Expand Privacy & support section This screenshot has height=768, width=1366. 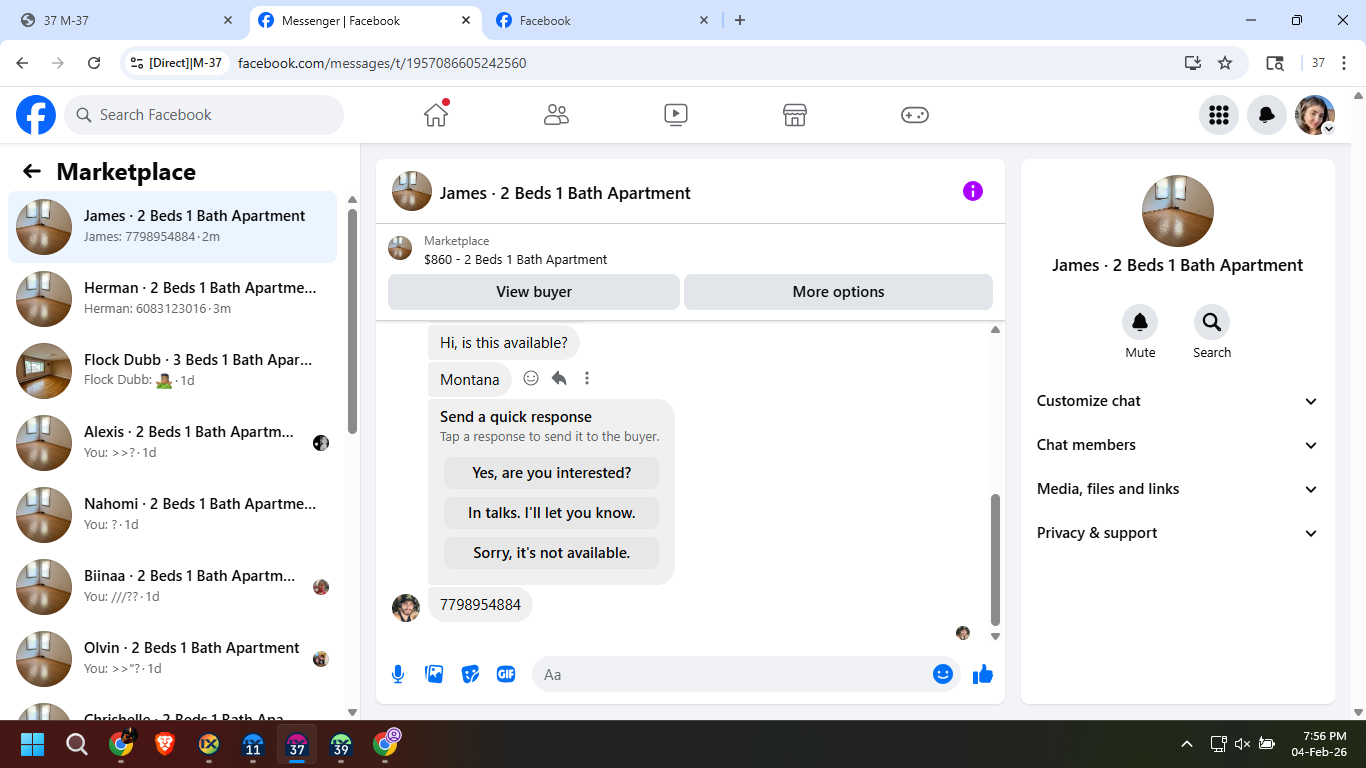1178,533
